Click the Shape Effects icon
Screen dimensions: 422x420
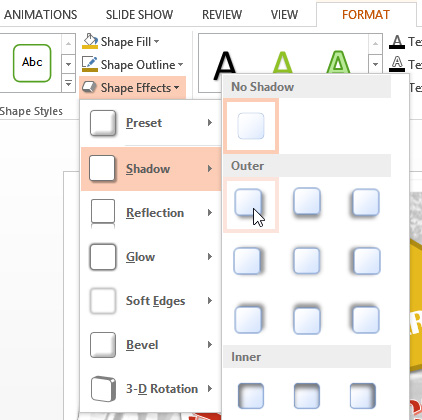[90, 87]
